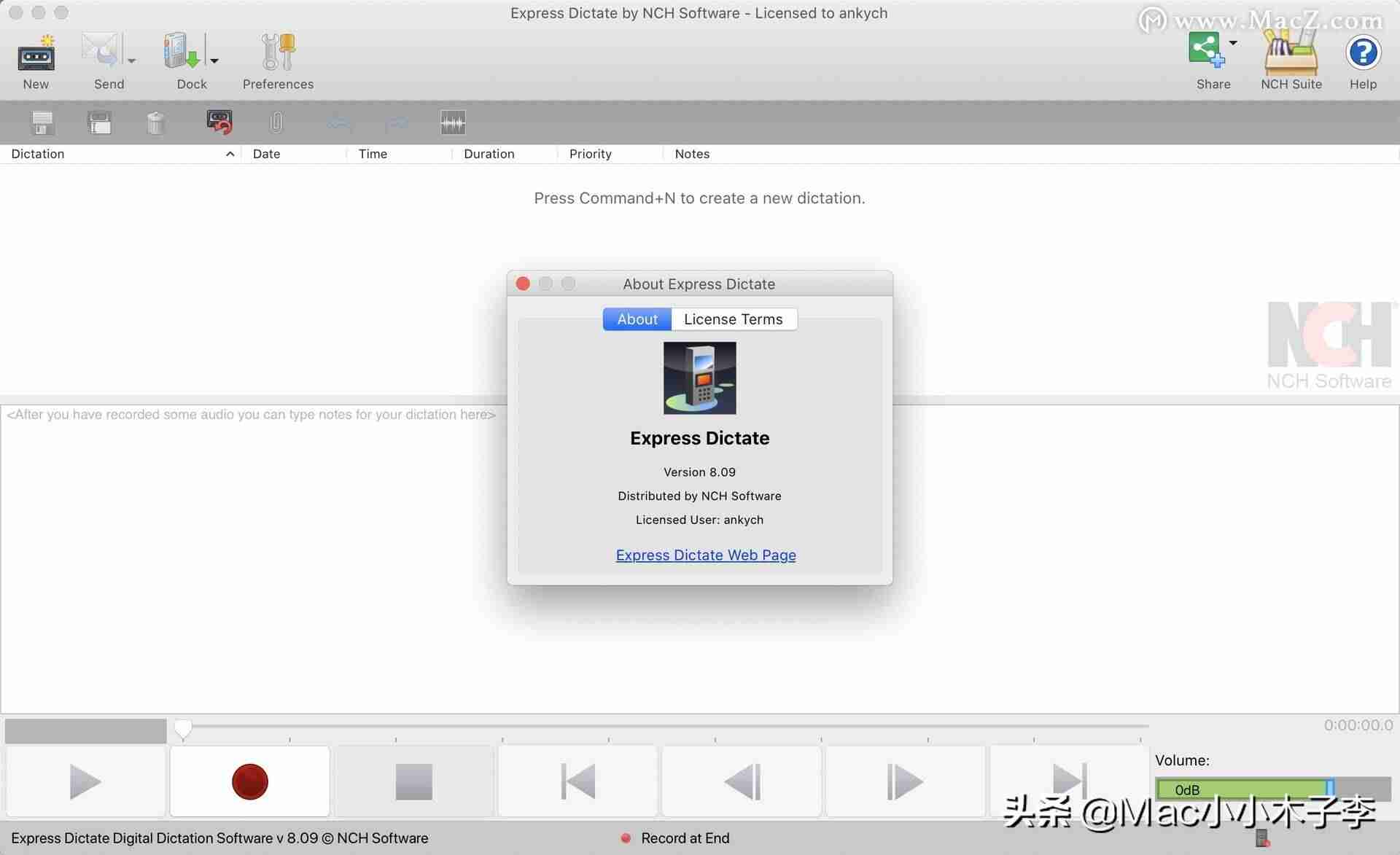This screenshot has height=855, width=1400.
Task: Switch to the License Terms tab
Action: click(x=734, y=319)
